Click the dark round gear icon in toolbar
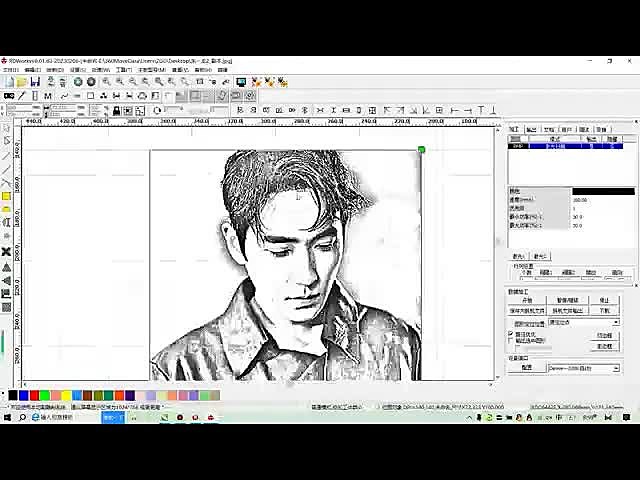640x480 pixels. point(91,82)
